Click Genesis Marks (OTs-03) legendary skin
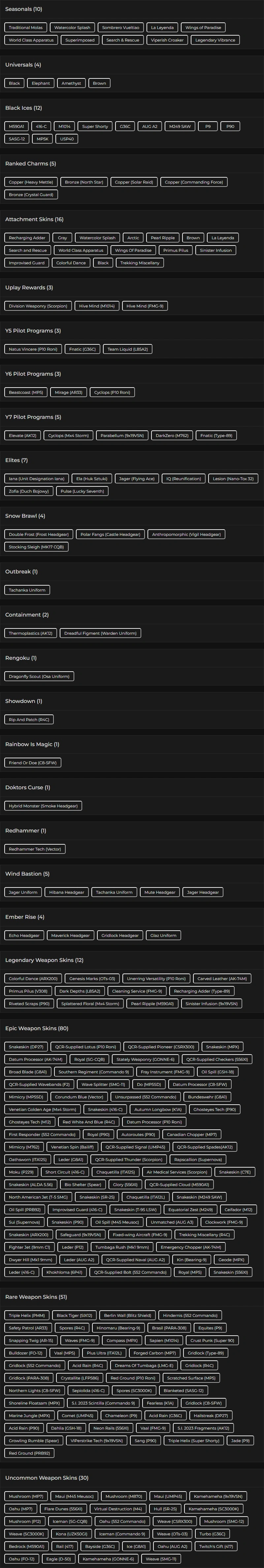This screenshot has width=264, height=1568. pyautogui.click(x=92, y=978)
